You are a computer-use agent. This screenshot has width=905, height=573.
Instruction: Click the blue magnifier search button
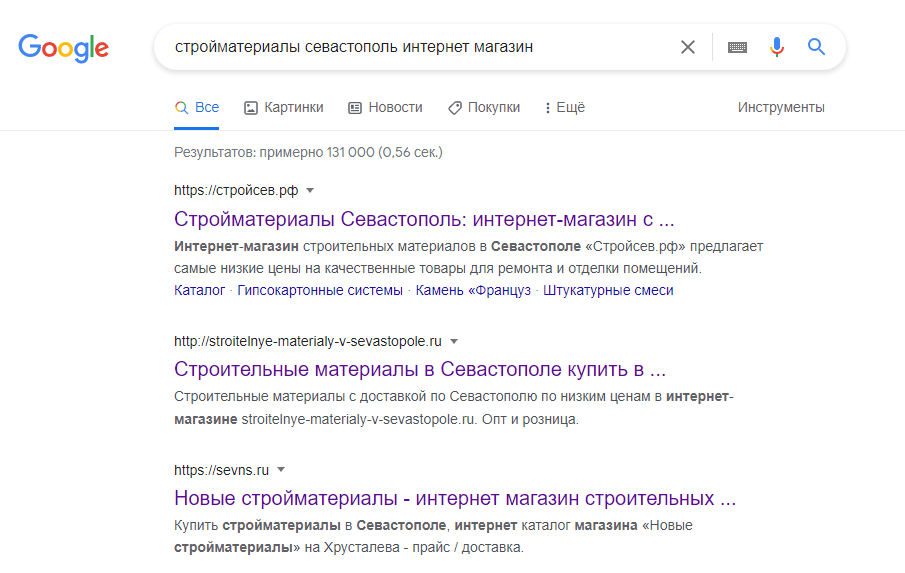(817, 47)
